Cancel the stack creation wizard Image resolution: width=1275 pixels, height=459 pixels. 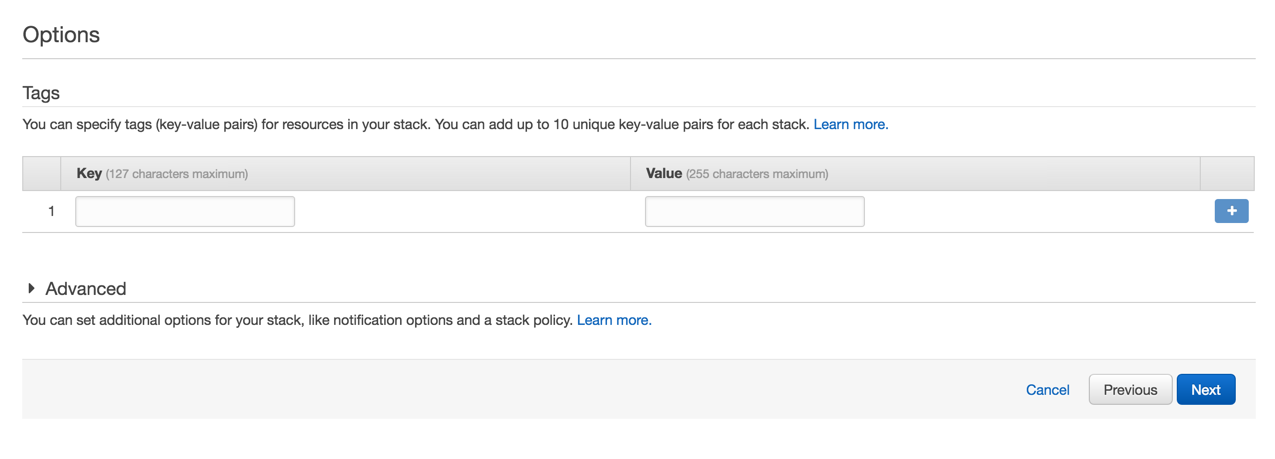coord(1047,390)
